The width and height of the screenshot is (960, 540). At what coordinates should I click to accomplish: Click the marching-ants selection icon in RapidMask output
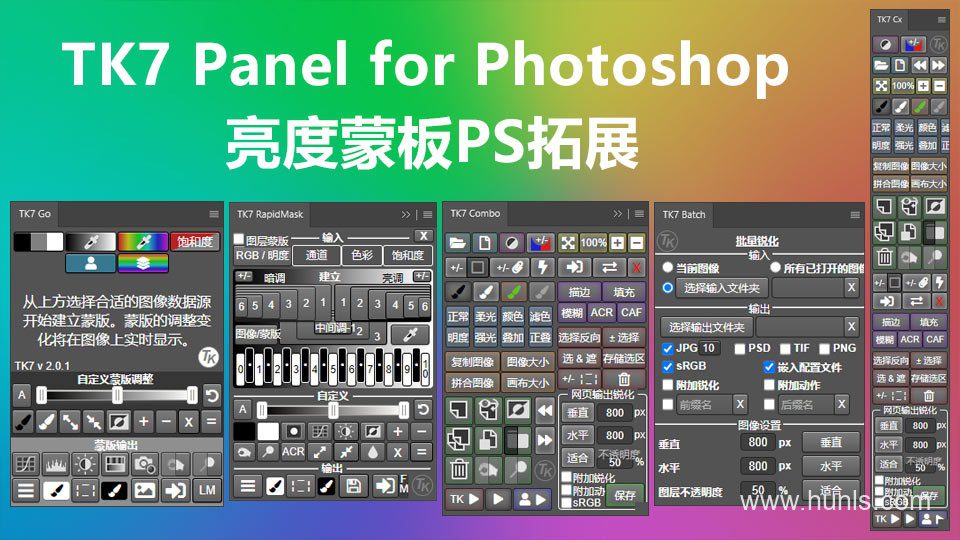pyautogui.click(x=300, y=486)
